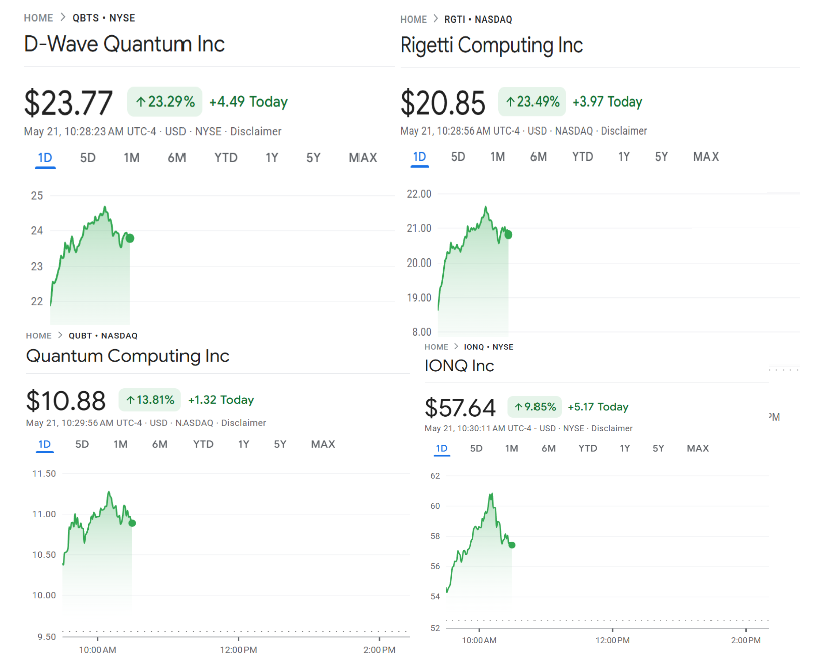
Task: Go to HOME from QBTS breadcrumb
Action: click(x=38, y=18)
